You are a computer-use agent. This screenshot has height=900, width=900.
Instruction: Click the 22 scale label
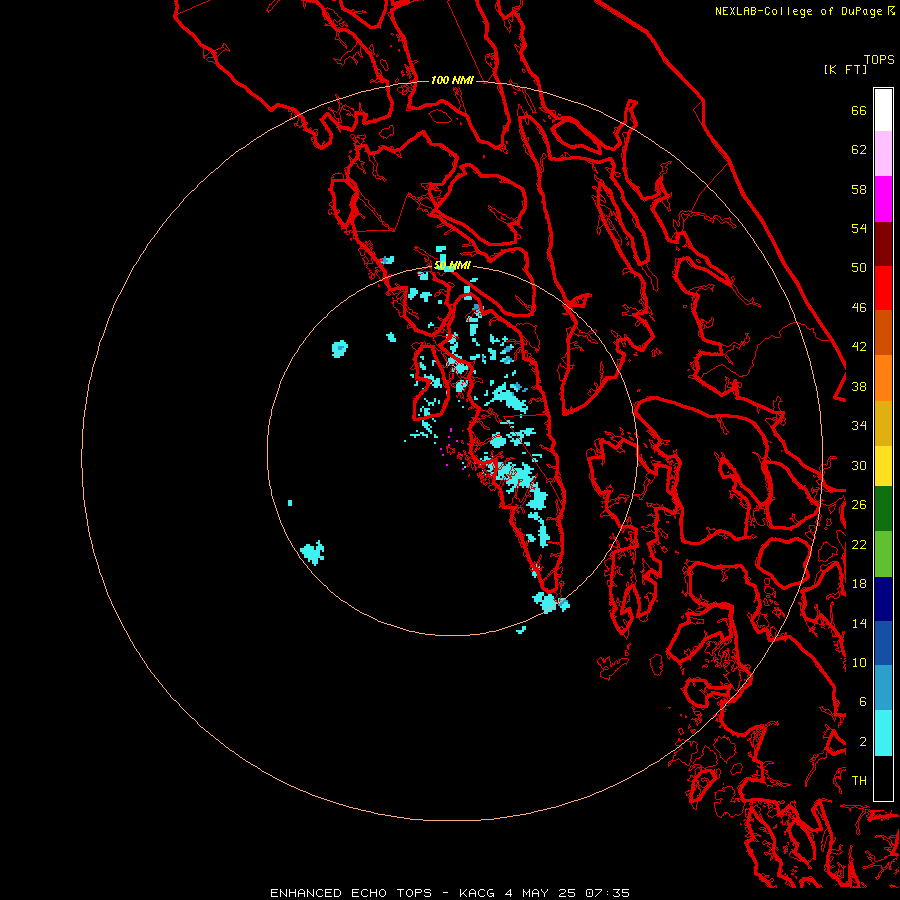pos(859,544)
